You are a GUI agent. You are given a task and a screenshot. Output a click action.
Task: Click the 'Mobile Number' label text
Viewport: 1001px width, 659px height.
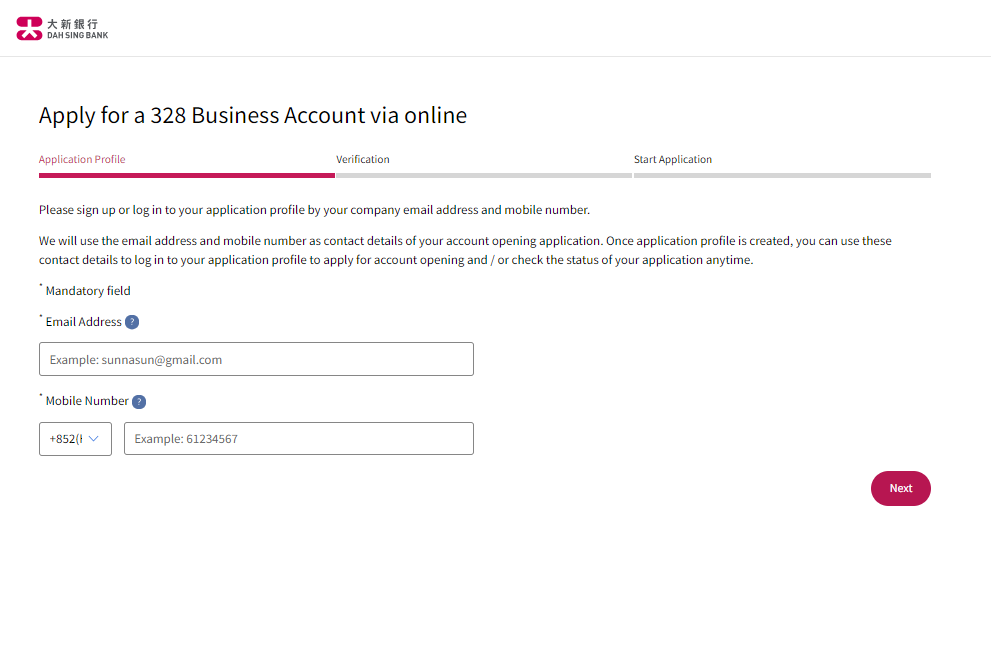pos(87,401)
